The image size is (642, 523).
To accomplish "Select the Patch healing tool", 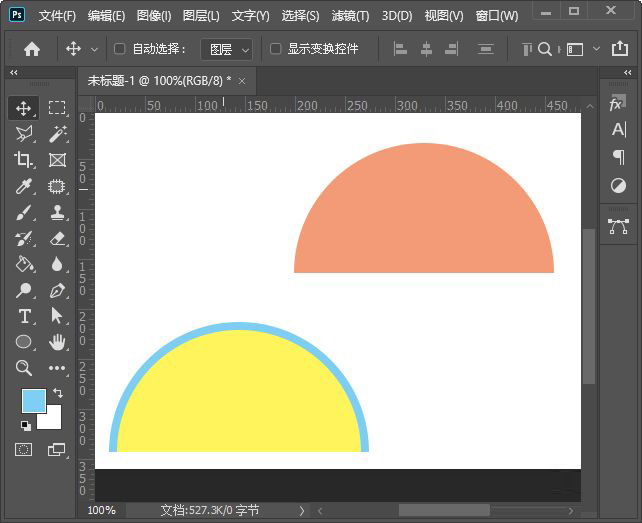I will (57, 186).
